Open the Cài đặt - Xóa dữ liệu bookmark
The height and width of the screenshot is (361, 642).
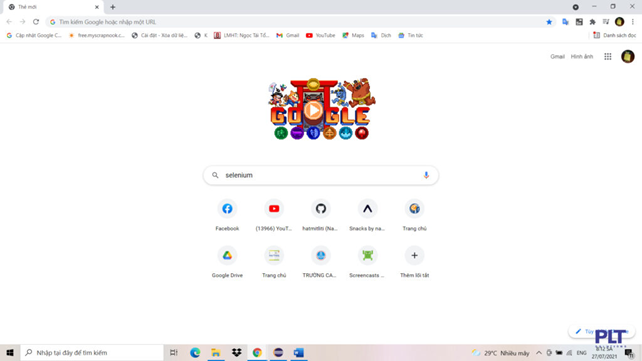(x=159, y=36)
